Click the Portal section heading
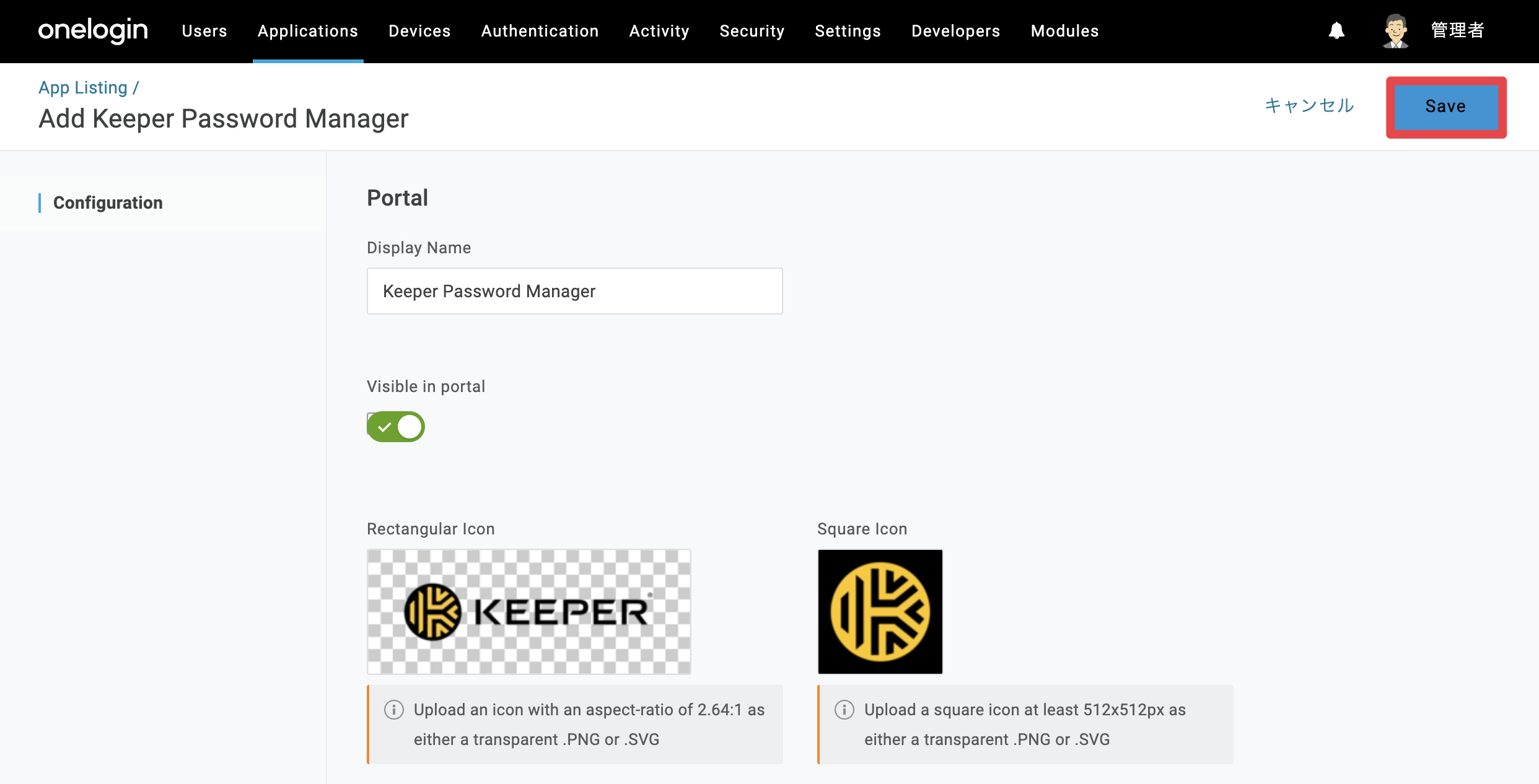 [397, 198]
